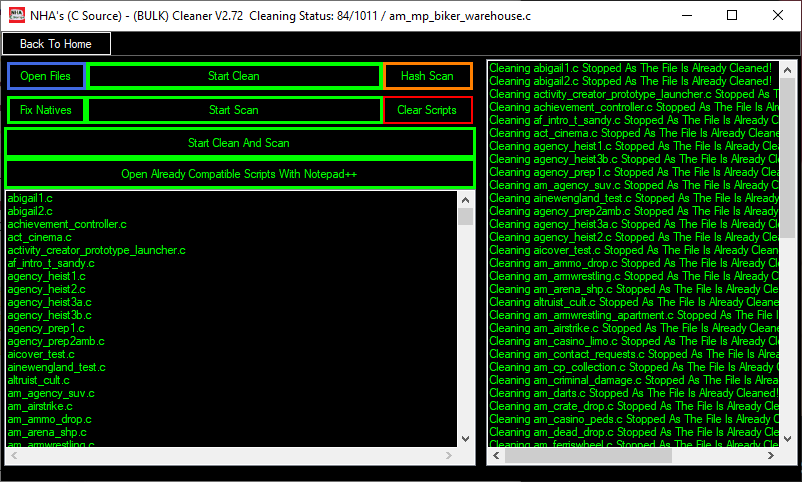The image size is (802, 482).
Task: Select am_ammo_drop.c in file list
Action: 50,420
